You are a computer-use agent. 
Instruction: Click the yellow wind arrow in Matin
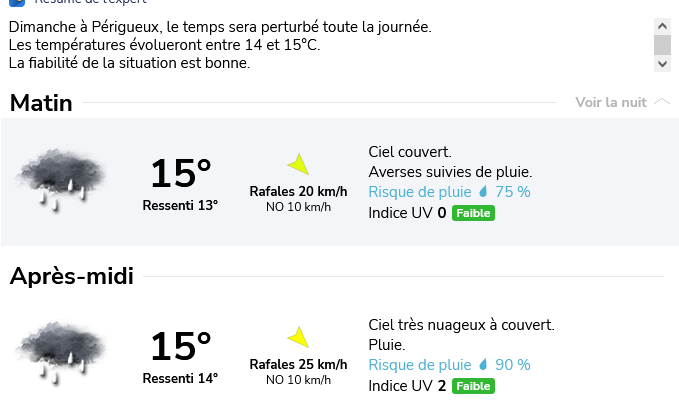298,165
